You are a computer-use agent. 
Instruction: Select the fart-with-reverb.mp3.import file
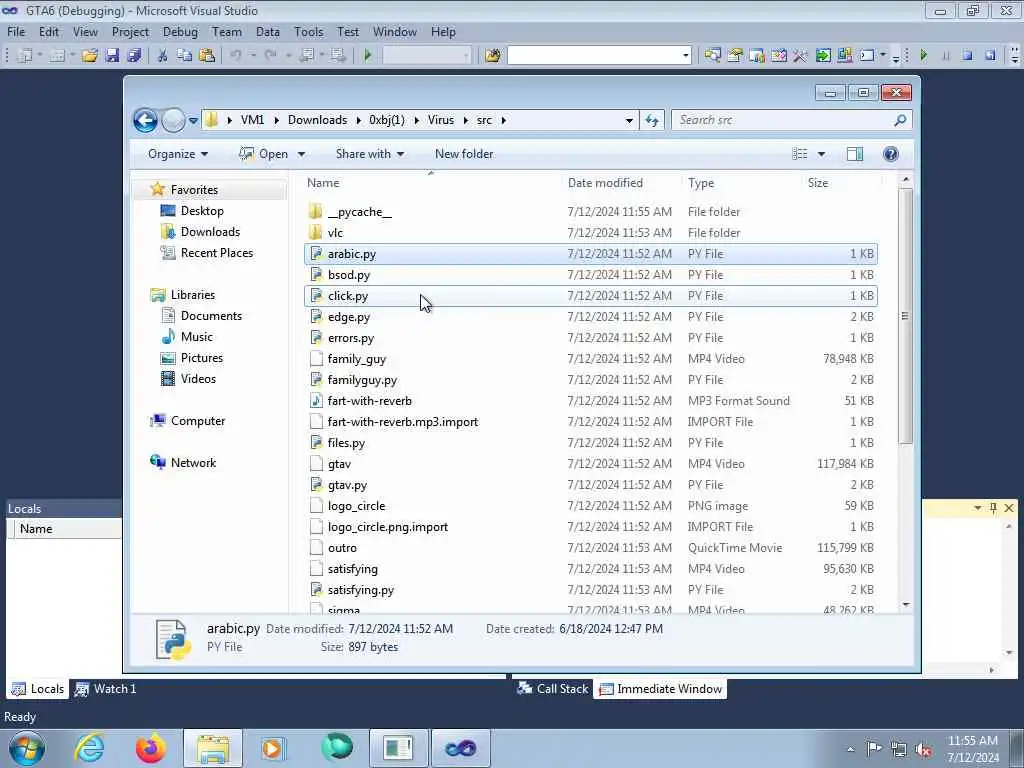coord(590,422)
